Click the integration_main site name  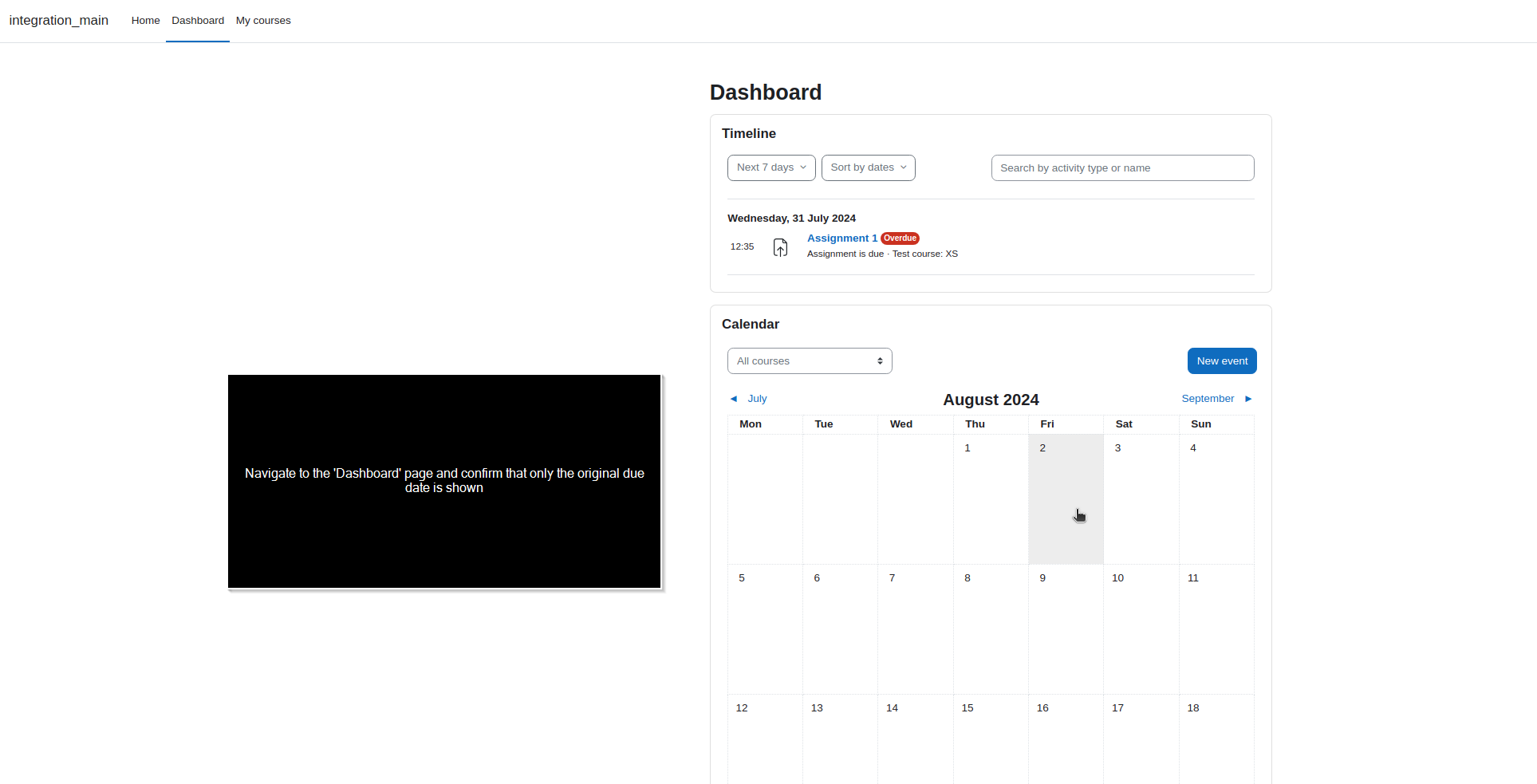coord(59,21)
